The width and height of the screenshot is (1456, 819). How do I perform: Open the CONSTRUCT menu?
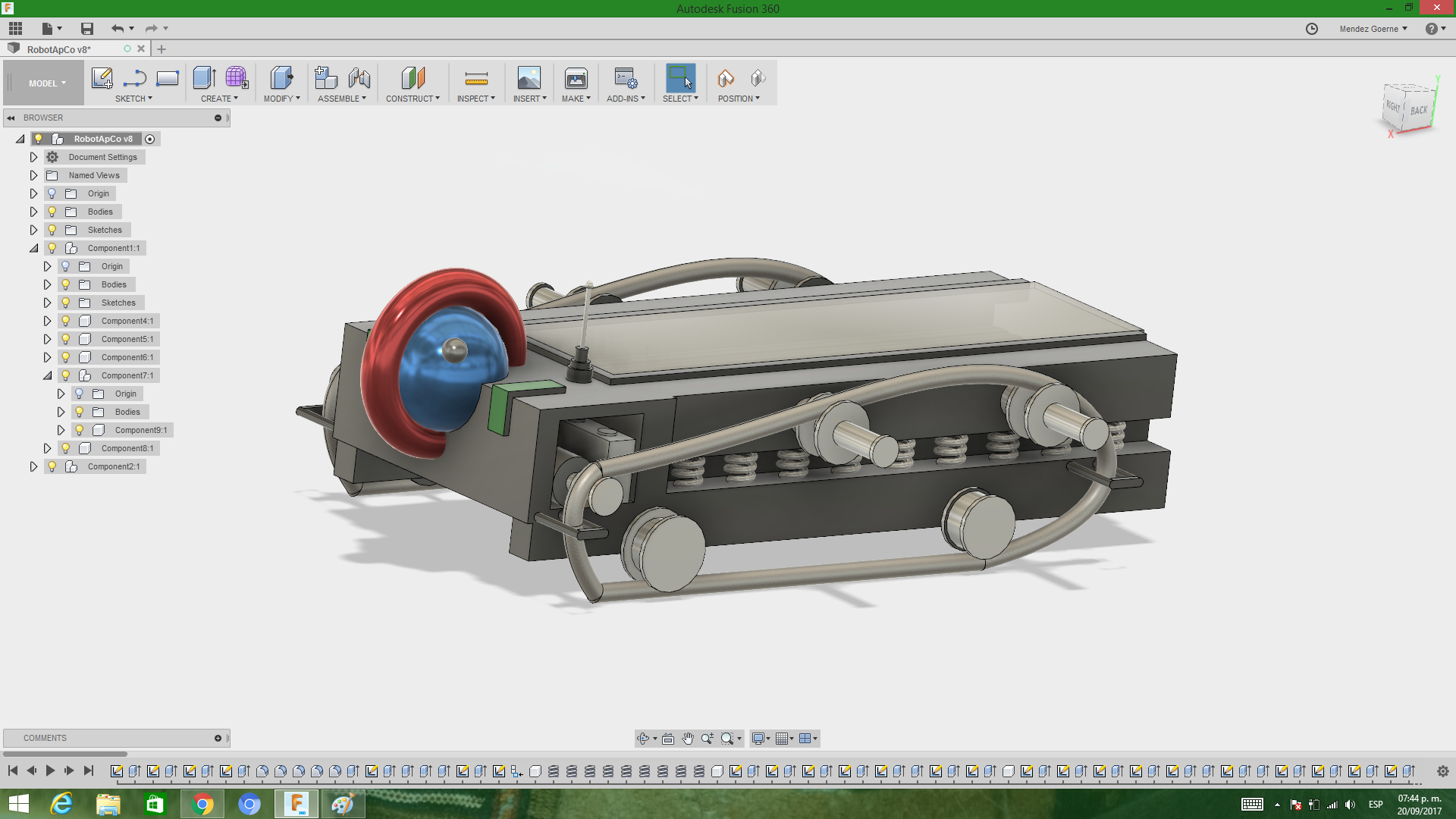[413, 99]
